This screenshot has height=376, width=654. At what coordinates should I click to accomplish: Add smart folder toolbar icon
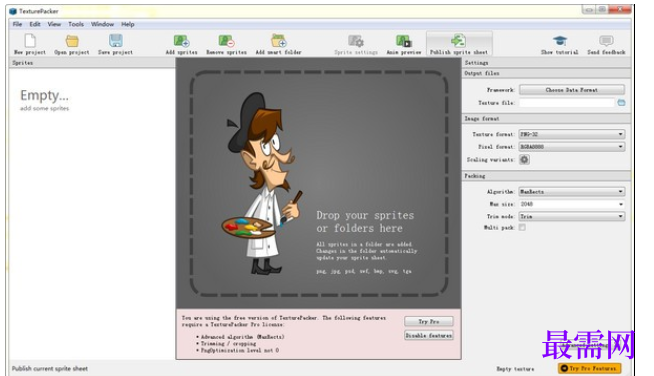(x=279, y=41)
